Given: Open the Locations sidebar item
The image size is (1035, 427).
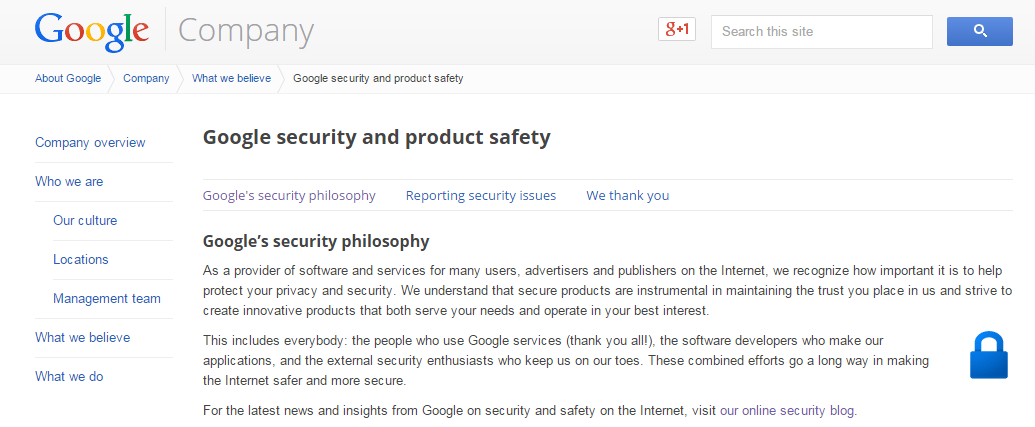Looking at the screenshot, I should 81,259.
